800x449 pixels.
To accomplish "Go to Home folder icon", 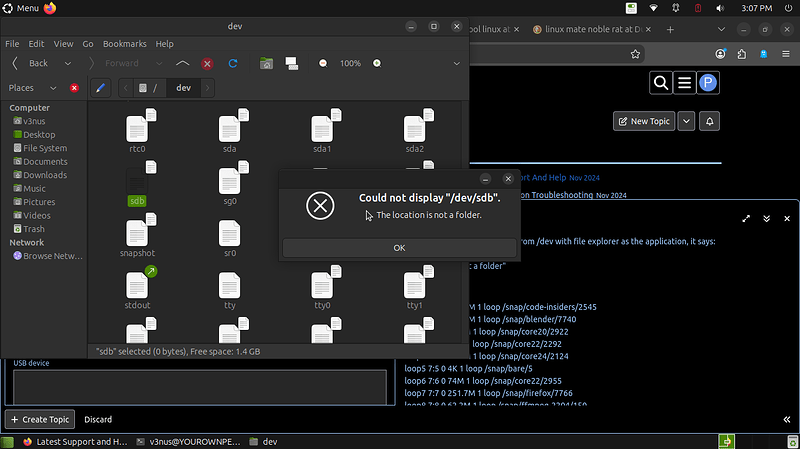I will 266,63.
